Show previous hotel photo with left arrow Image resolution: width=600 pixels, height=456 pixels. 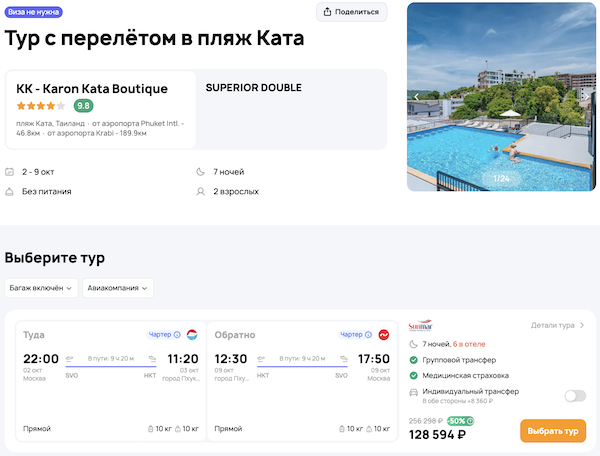pyautogui.click(x=416, y=97)
